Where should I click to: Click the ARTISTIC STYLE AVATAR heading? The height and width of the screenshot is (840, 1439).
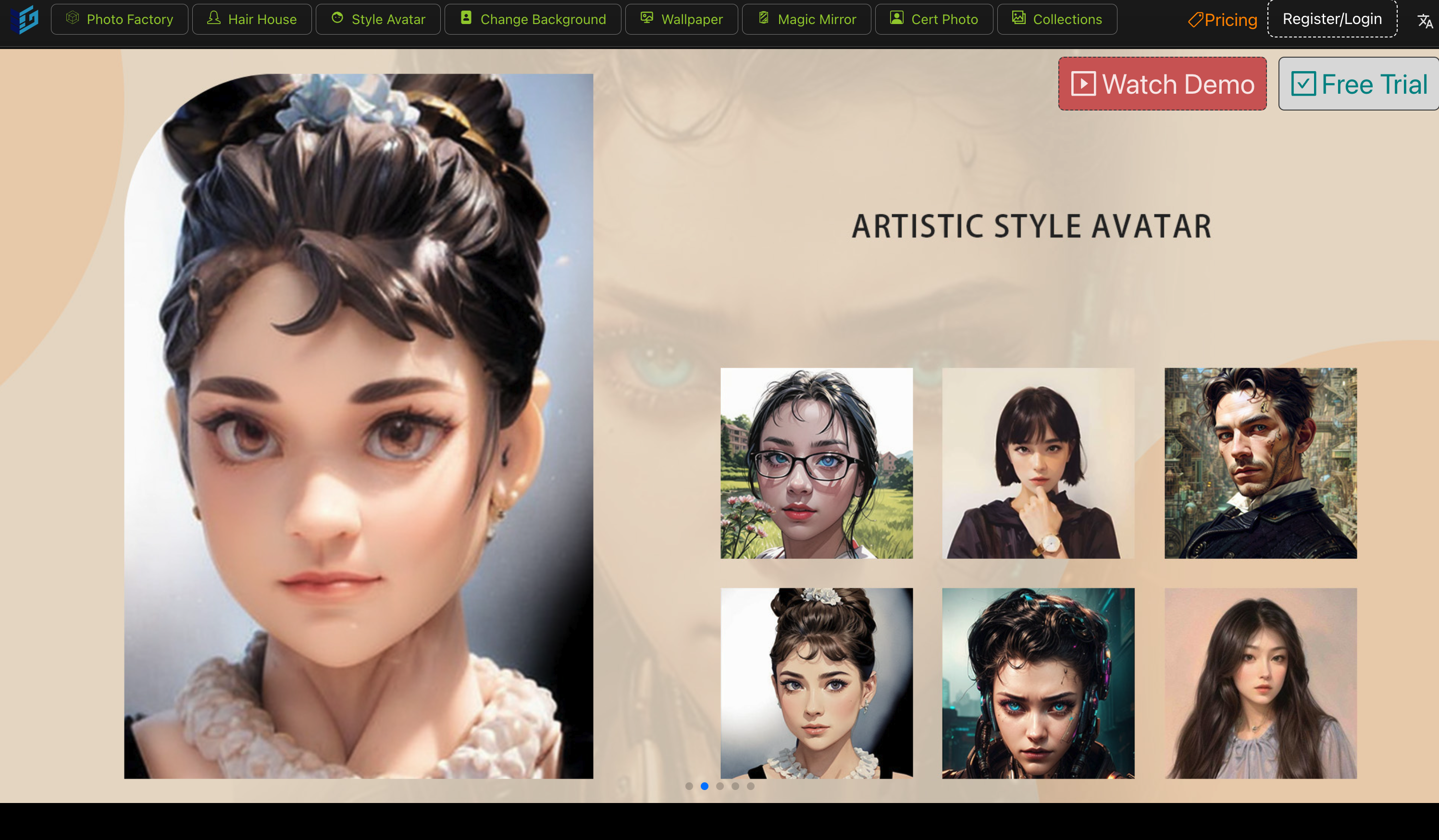click(1032, 226)
